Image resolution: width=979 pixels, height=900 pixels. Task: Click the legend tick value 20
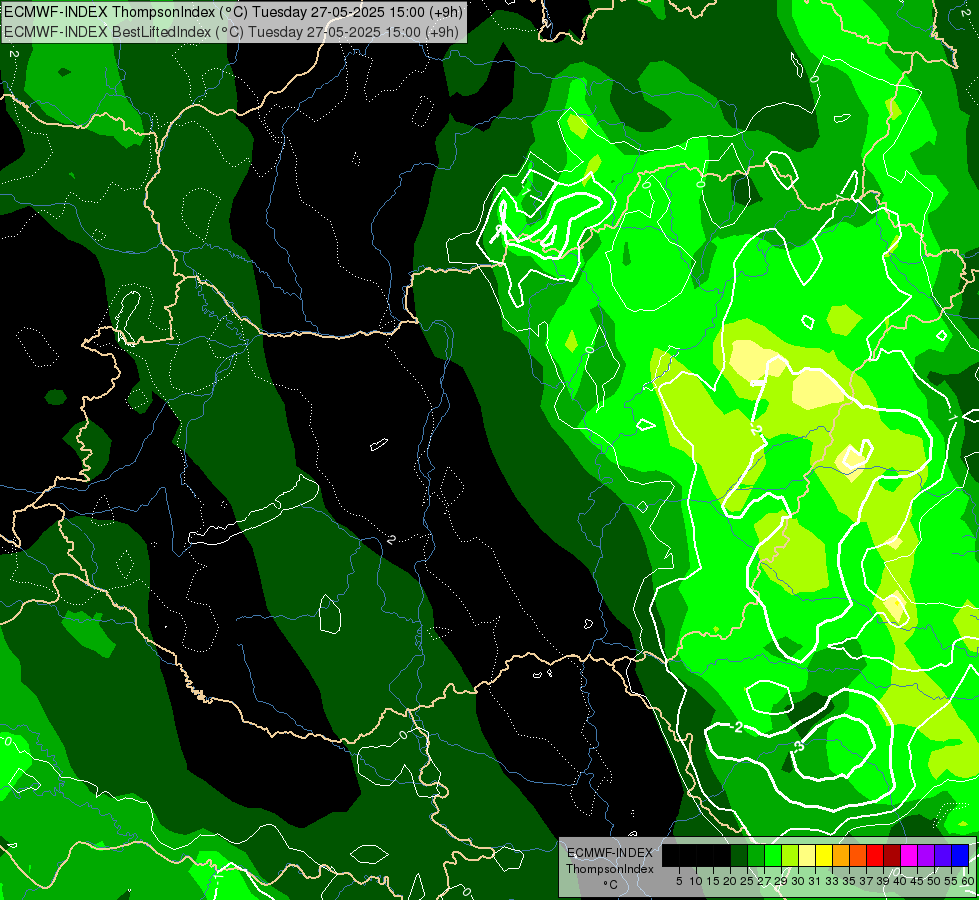(730, 881)
